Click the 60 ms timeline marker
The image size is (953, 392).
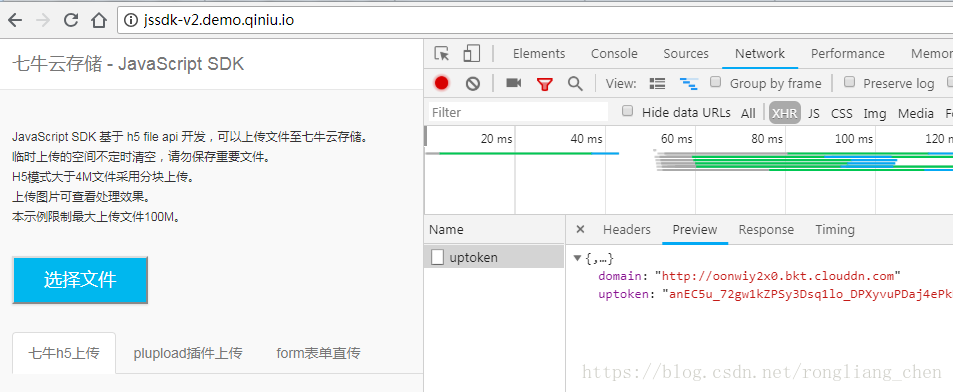tap(676, 139)
